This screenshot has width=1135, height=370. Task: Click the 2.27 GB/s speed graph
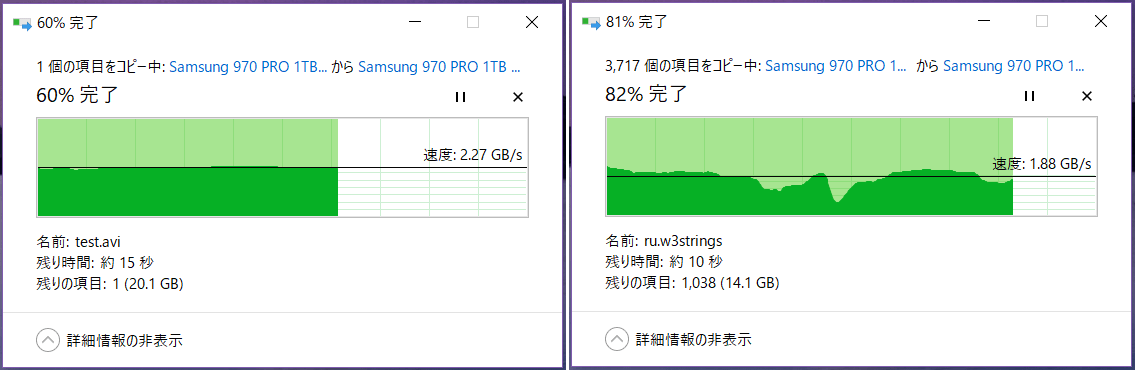click(282, 167)
